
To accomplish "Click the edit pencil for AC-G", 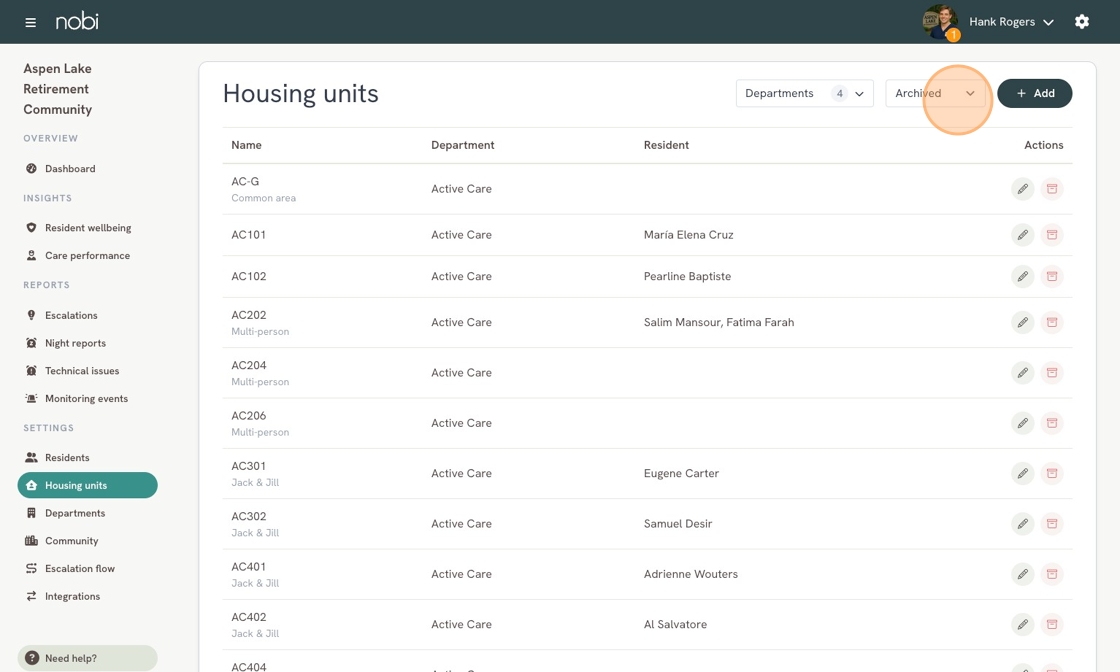I will tap(1022, 189).
